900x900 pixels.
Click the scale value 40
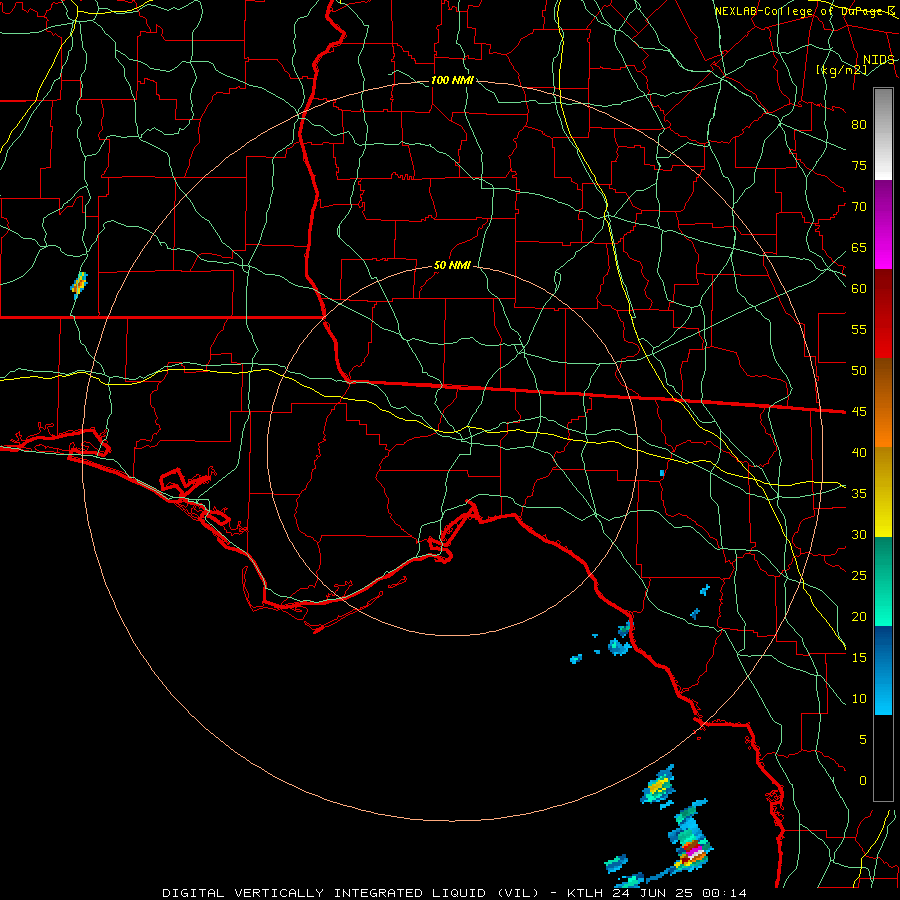click(859, 452)
